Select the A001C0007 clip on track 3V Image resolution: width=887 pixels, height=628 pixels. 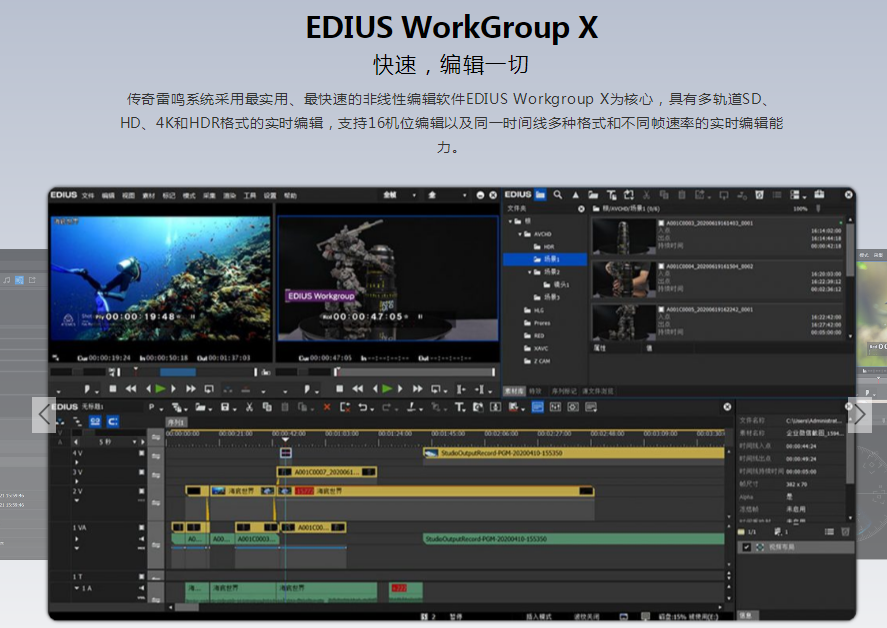pyautogui.click(x=326, y=472)
